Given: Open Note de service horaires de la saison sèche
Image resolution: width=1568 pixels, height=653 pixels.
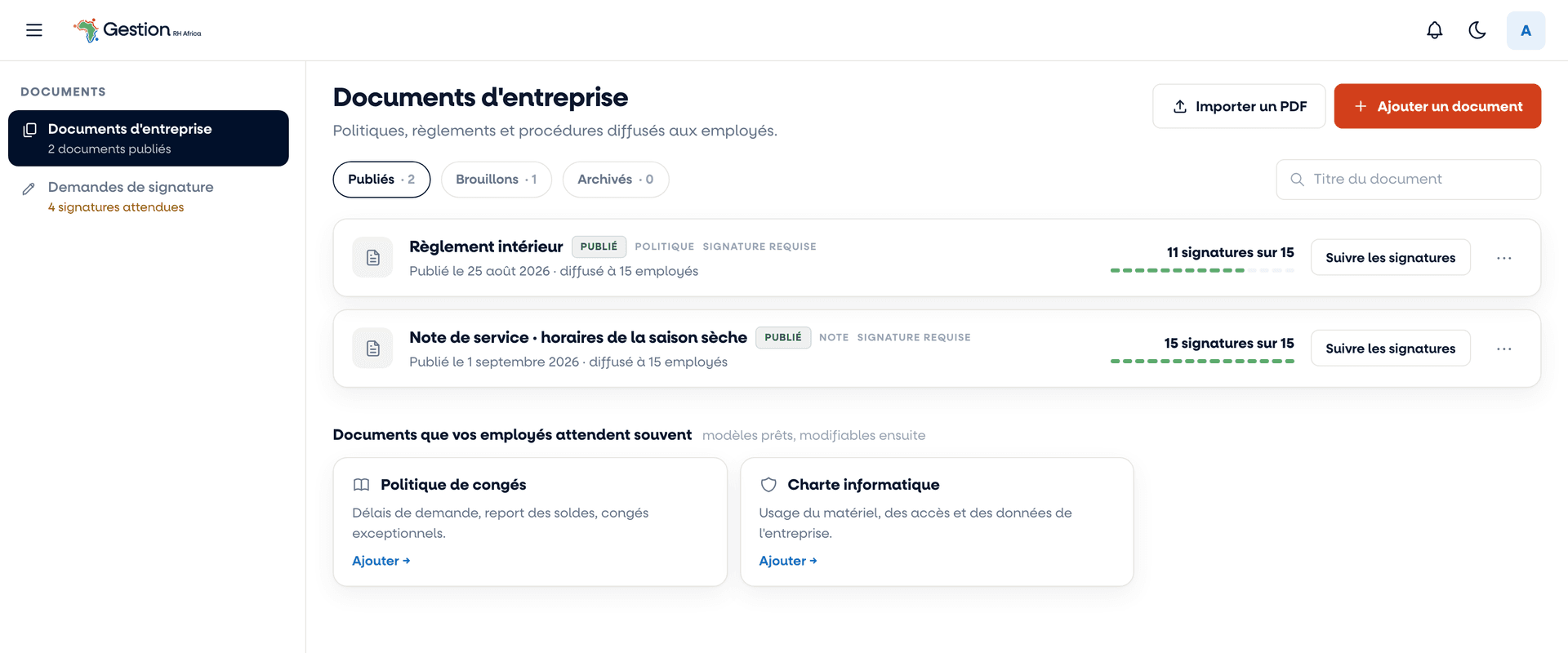Looking at the screenshot, I should 578,337.
